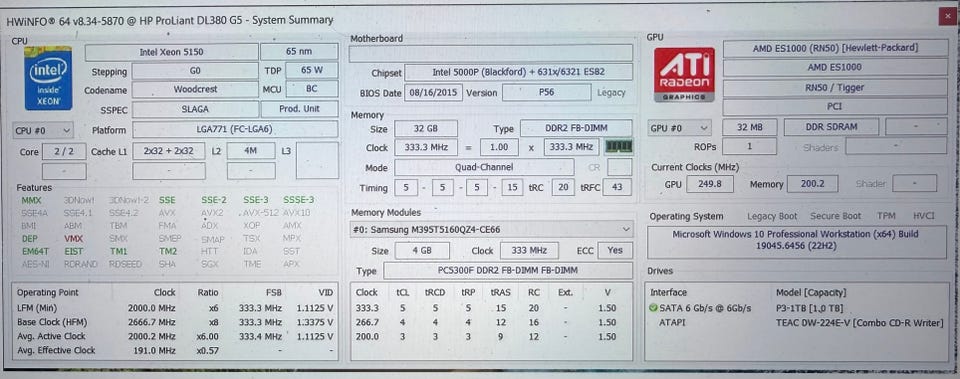Expand the Samsung M395T5160QZ4-CE66 module dropdown
This screenshot has height=379, width=960.
492,230
